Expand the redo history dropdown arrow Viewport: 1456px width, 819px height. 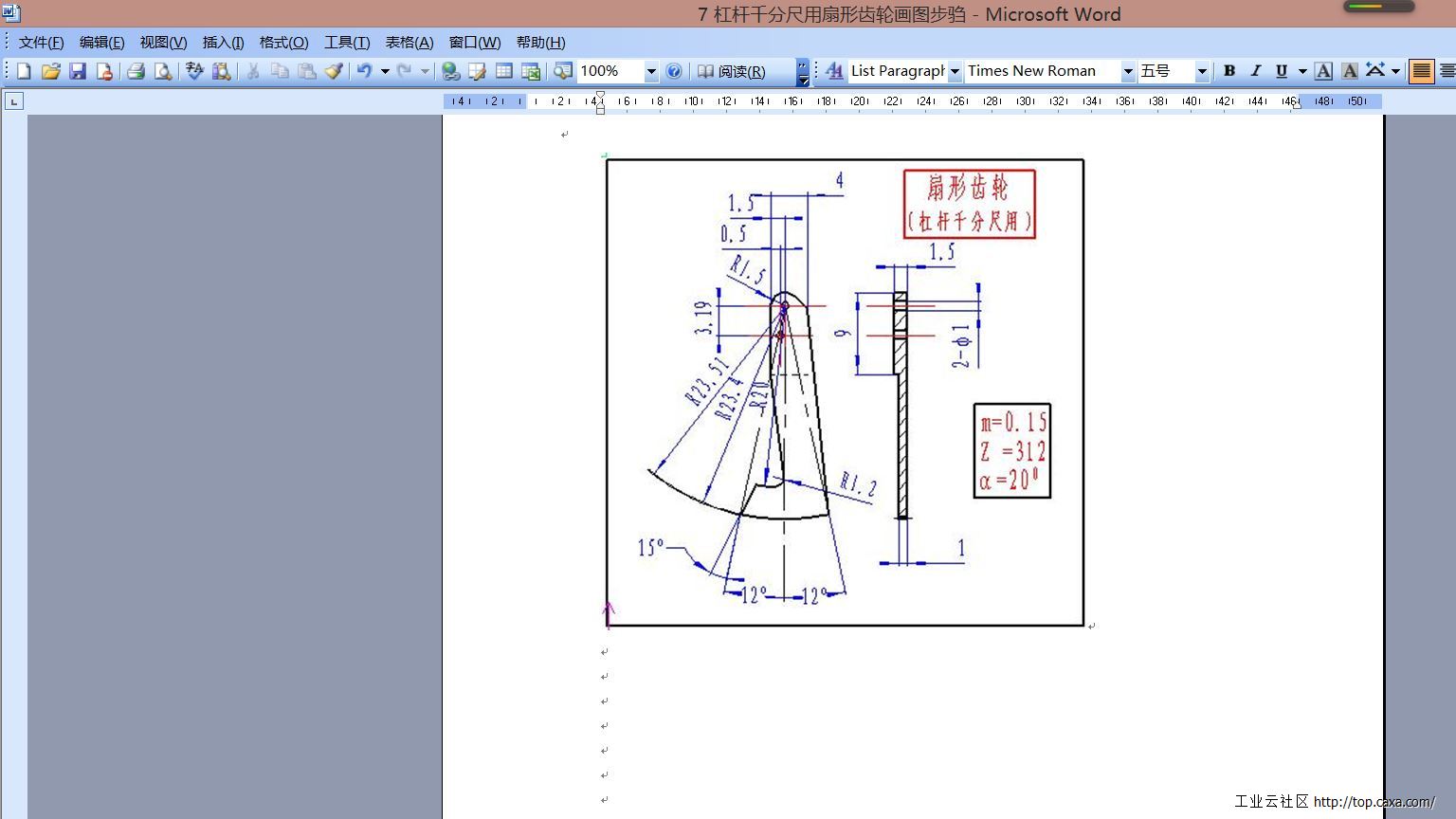tap(425, 71)
